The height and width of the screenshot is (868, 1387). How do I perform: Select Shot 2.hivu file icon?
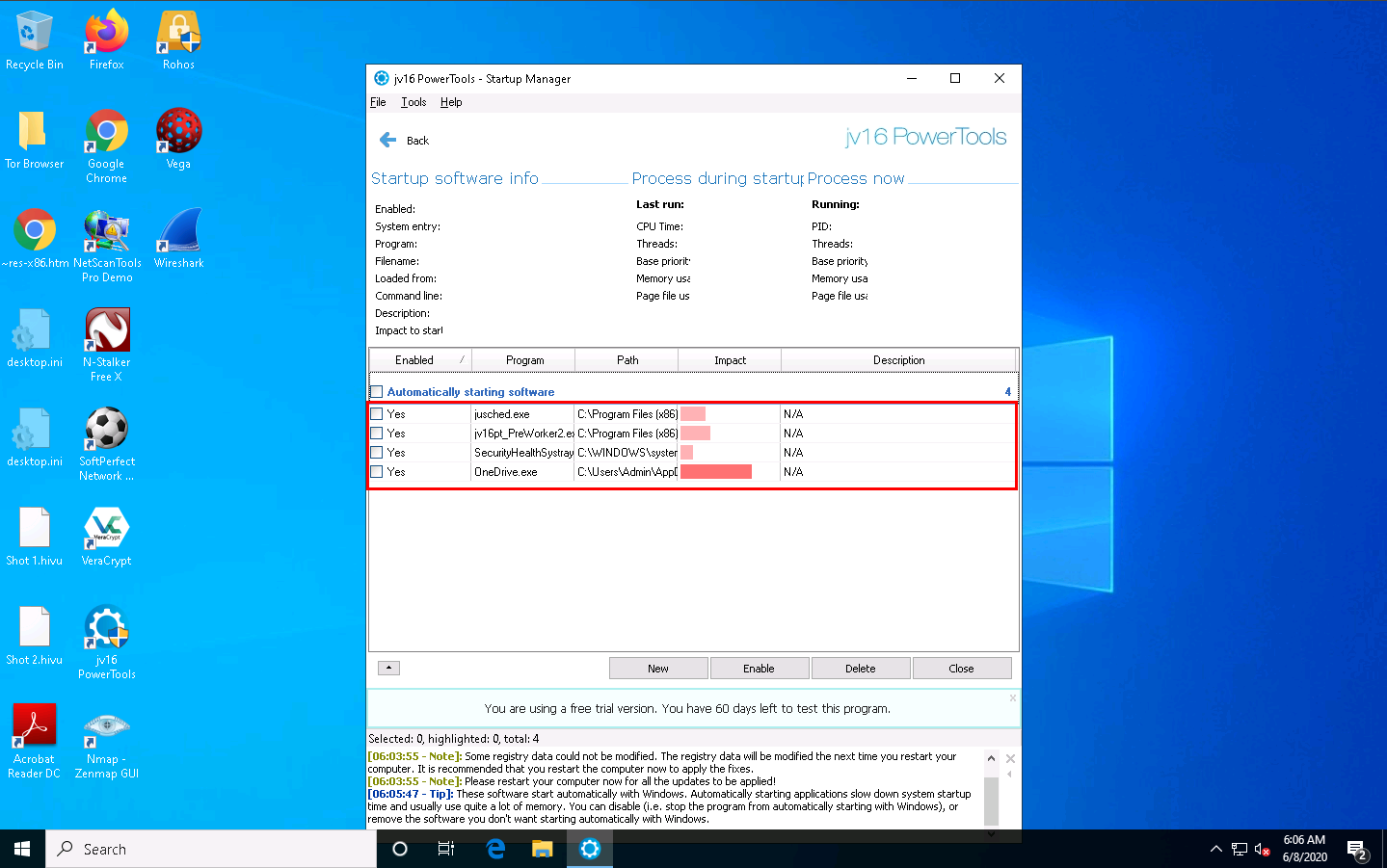(35, 636)
